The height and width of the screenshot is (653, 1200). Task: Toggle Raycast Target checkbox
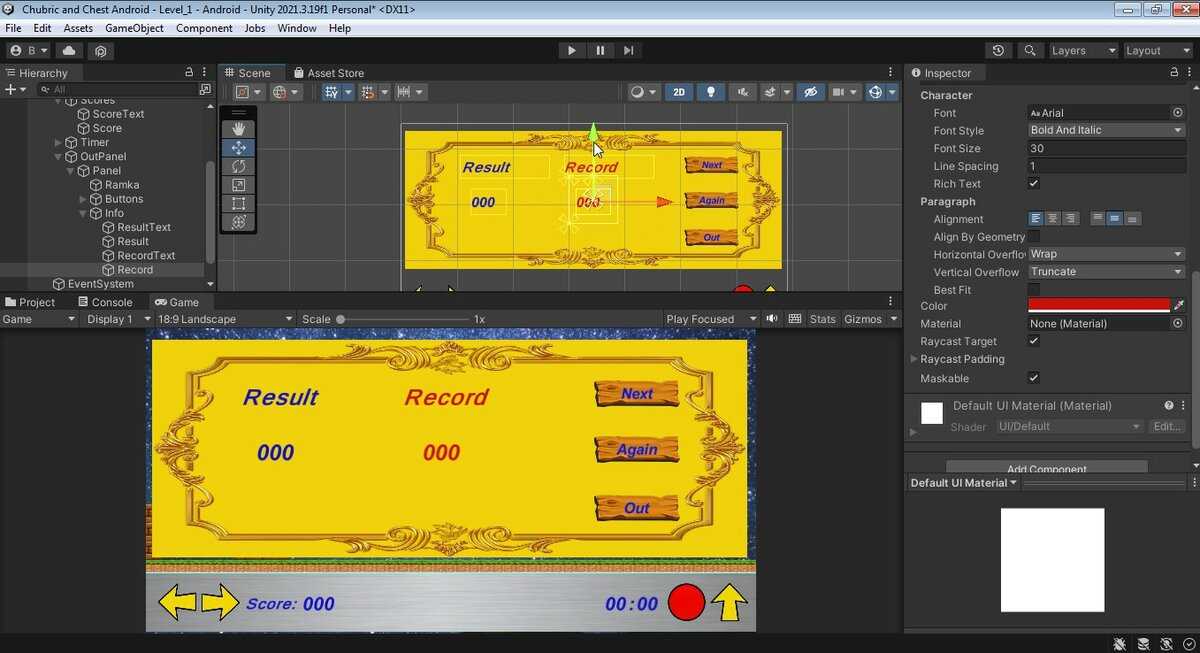[1034, 341]
